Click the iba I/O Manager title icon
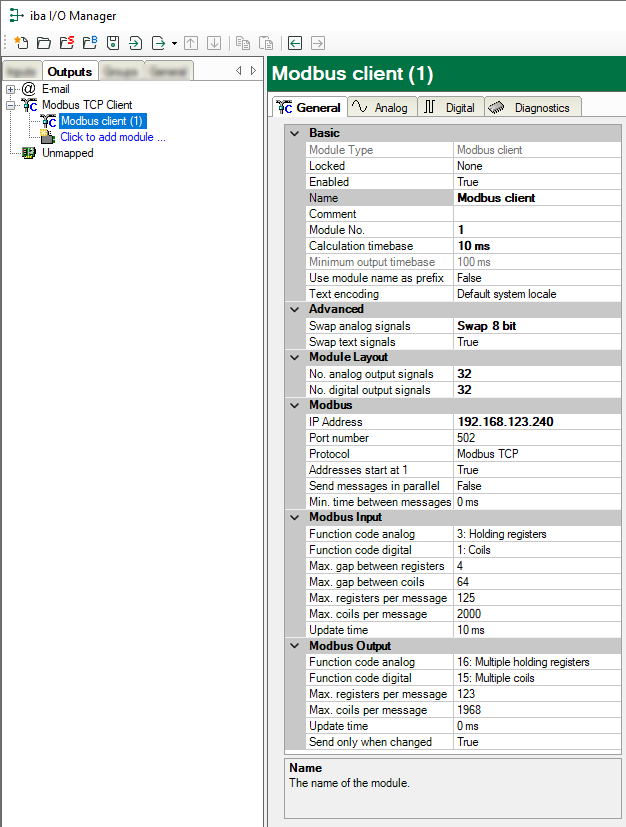 pos(16,15)
